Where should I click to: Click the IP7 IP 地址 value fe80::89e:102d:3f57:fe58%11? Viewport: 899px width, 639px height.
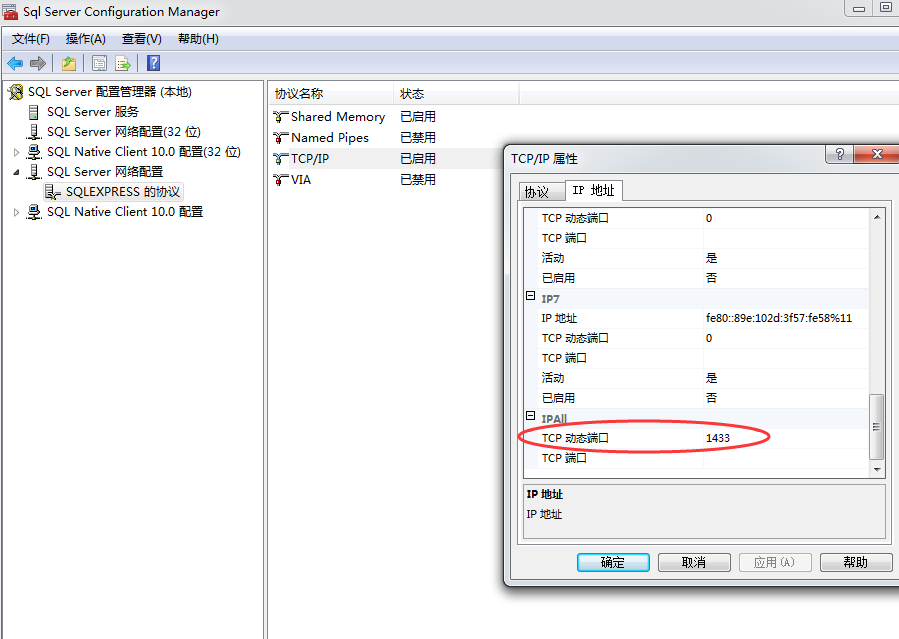(x=779, y=318)
